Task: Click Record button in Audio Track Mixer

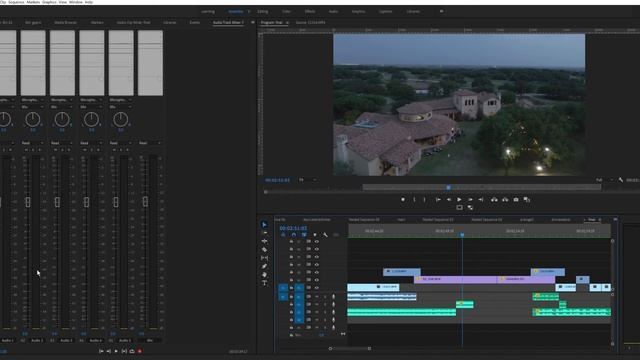Action: point(140,351)
